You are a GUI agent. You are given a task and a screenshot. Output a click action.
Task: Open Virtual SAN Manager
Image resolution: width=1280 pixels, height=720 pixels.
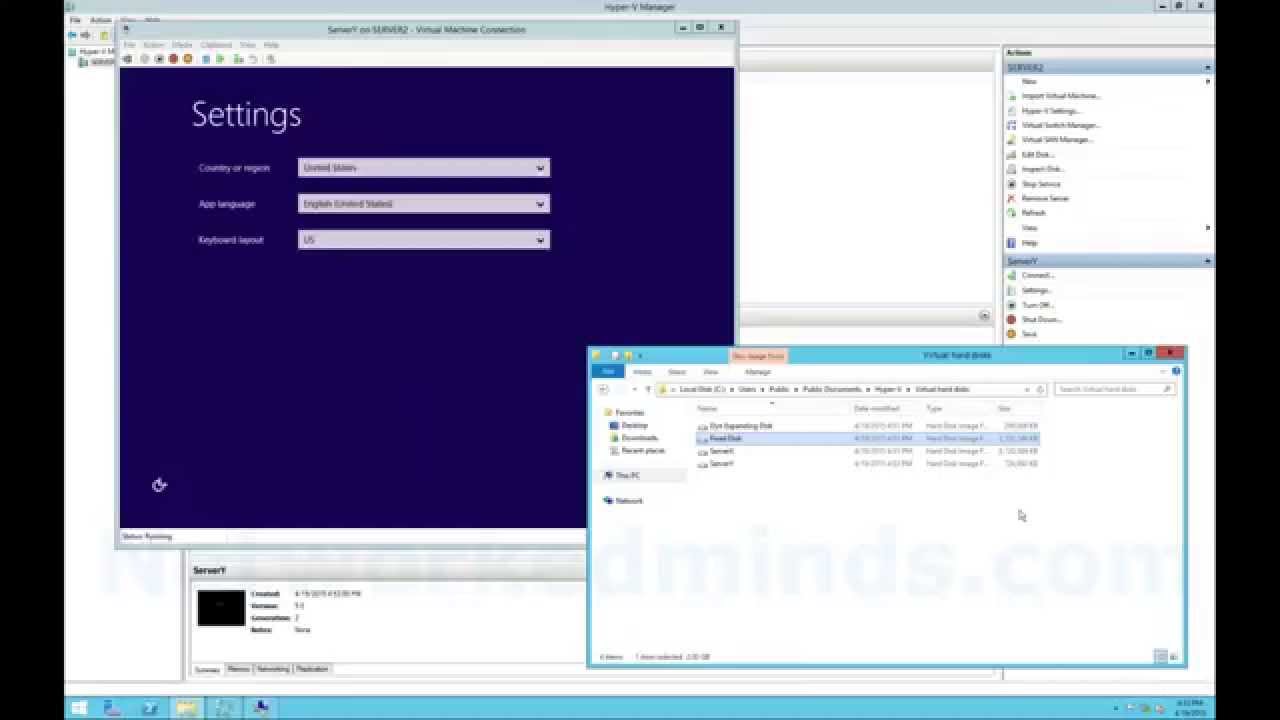tap(1057, 140)
